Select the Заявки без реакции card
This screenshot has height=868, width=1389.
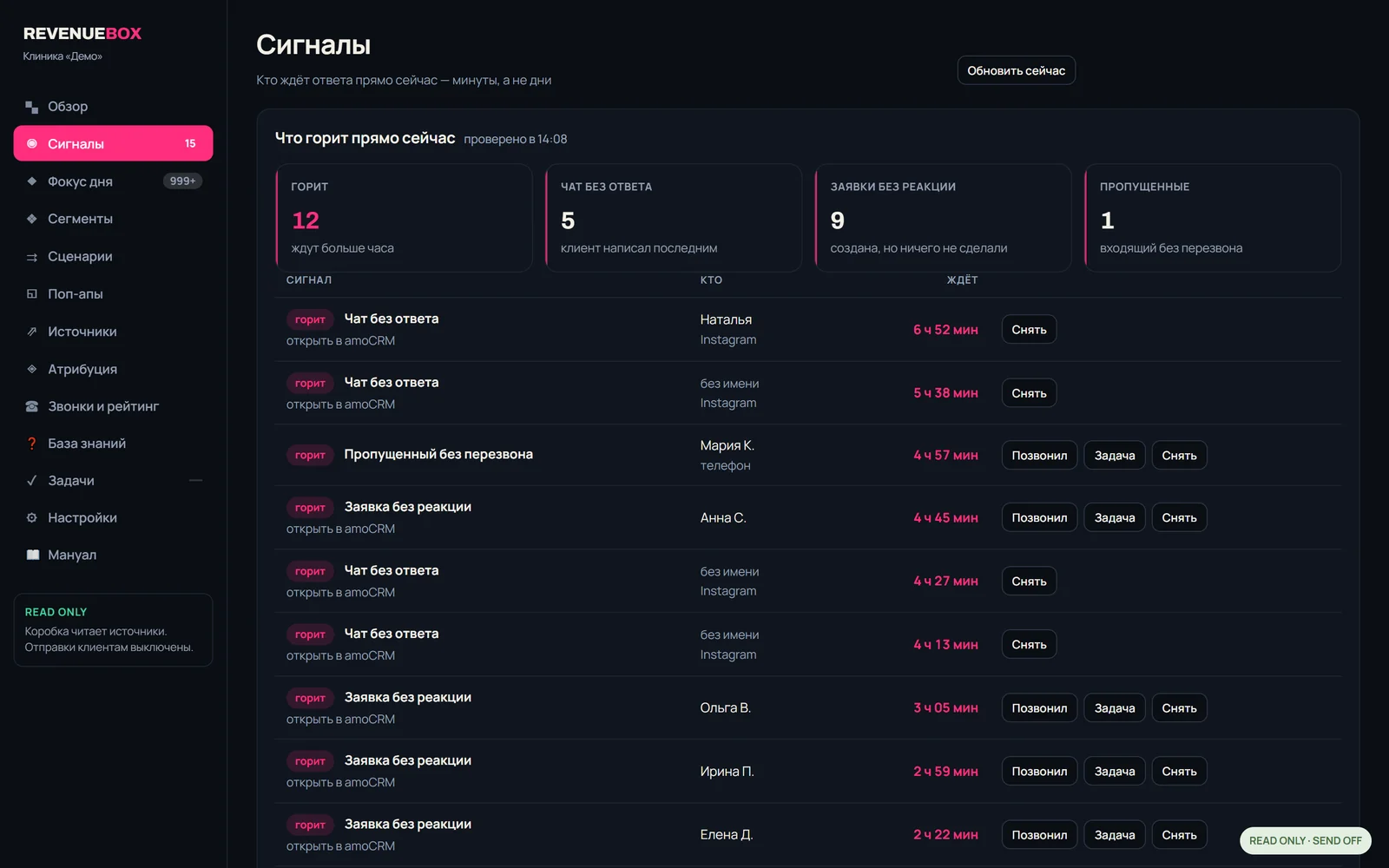(x=944, y=218)
